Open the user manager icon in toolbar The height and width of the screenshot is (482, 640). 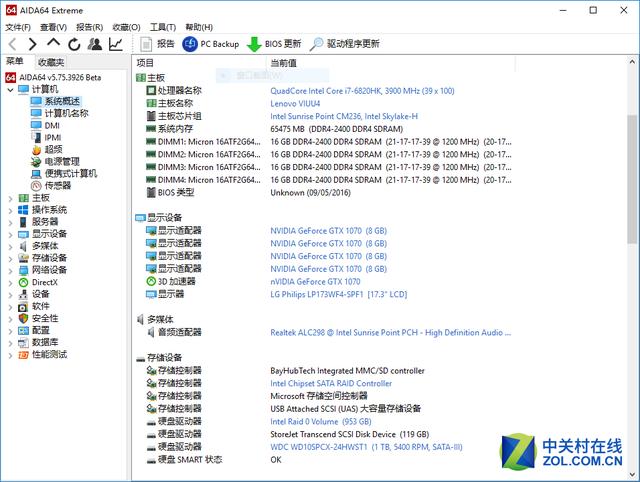tap(95, 44)
